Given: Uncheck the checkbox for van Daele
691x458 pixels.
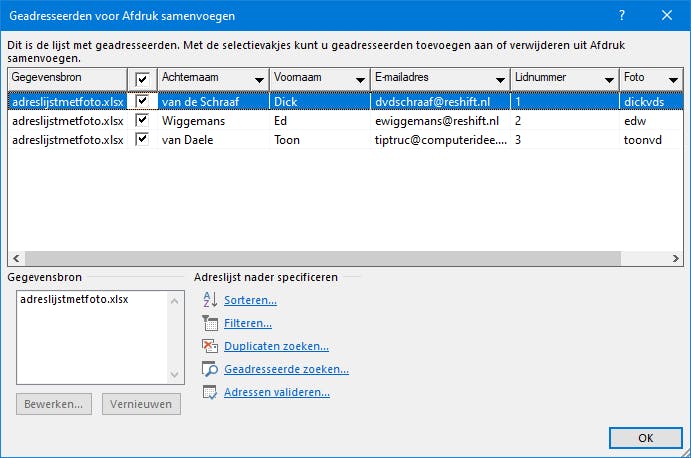Looking at the screenshot, I should pos(142,140).
